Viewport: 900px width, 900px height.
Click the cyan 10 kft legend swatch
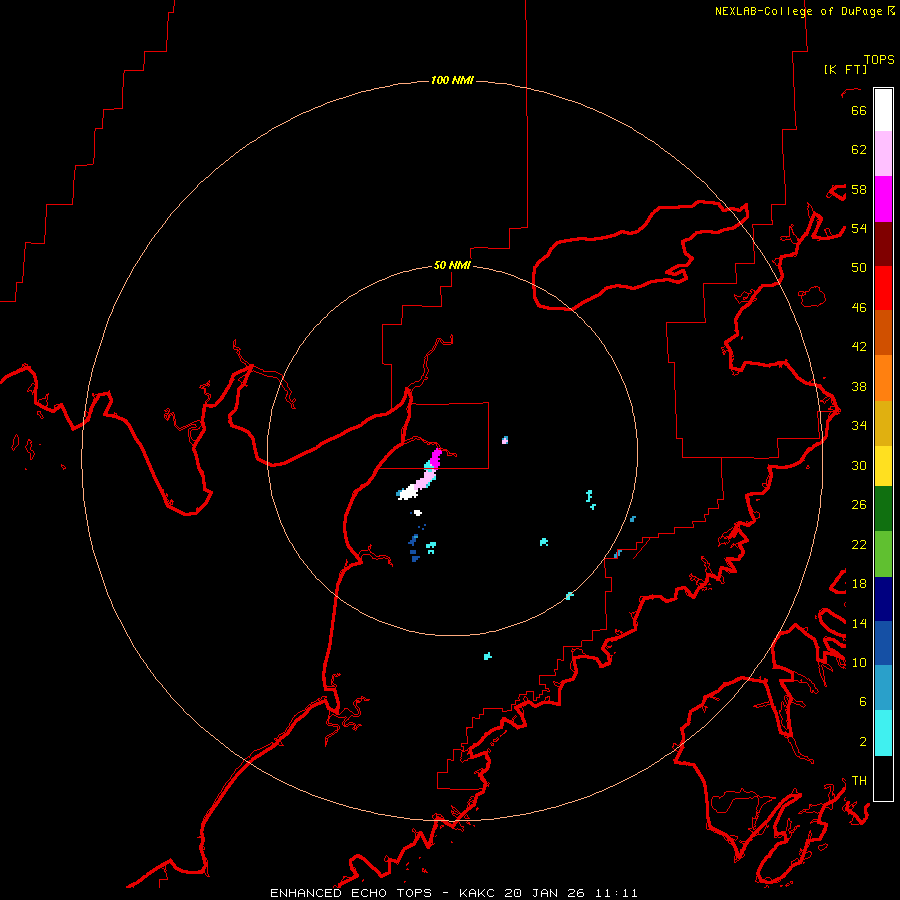click(x=883, y=733)
